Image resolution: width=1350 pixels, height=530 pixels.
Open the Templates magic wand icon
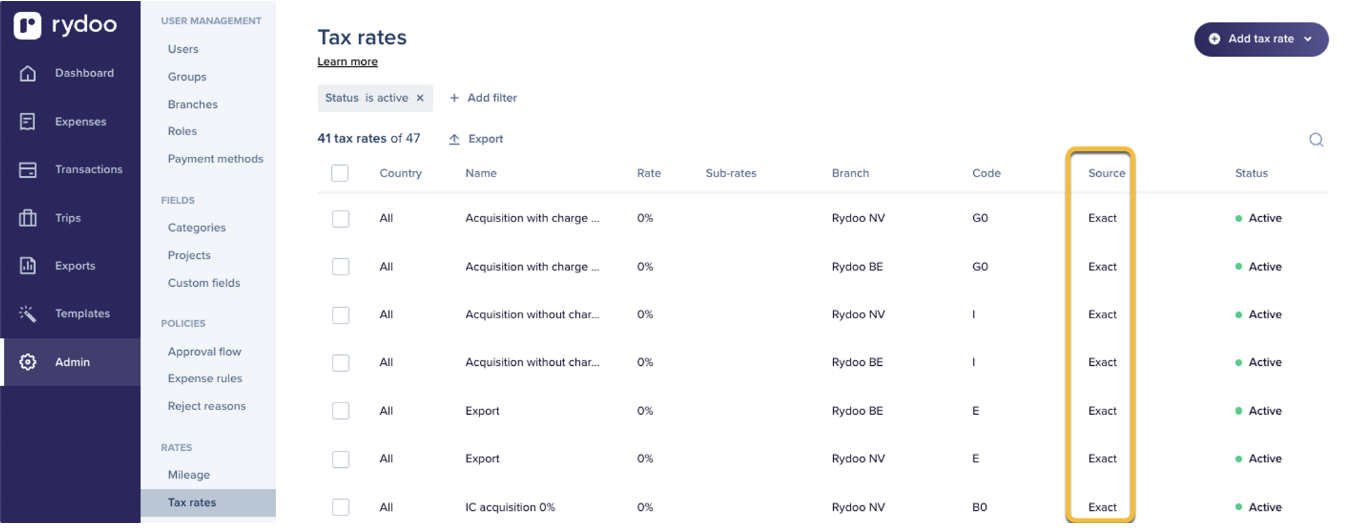point(28,314)
